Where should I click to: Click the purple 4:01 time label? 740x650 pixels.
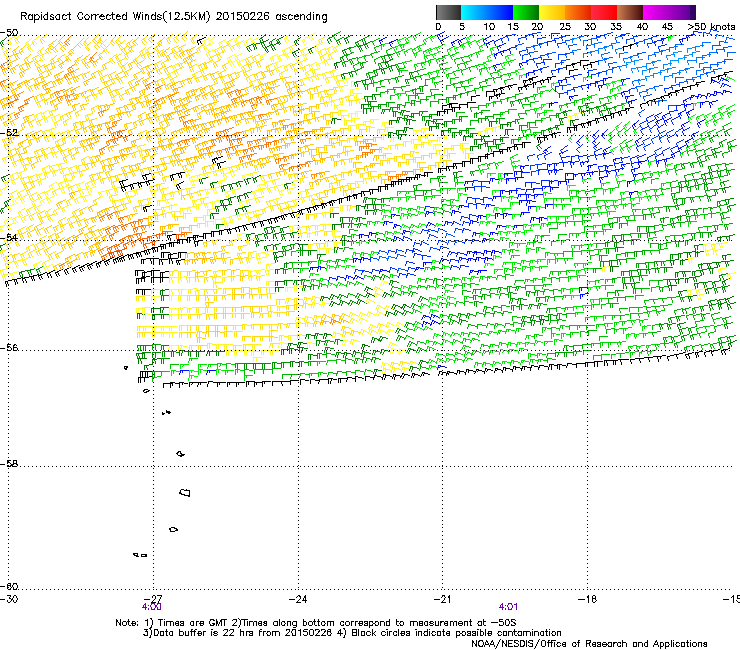pos(508,607)
